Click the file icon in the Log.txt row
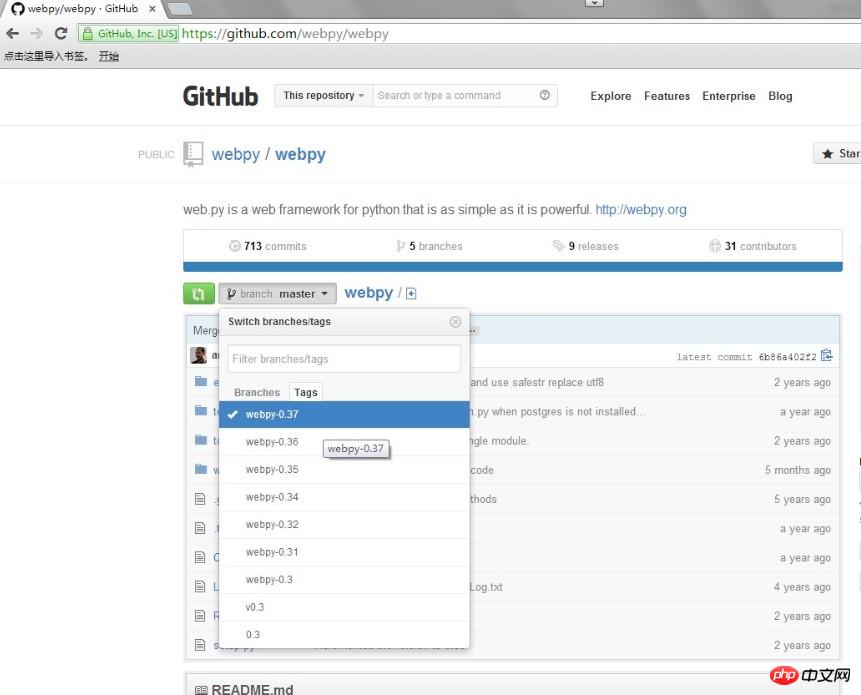The height and width of the screenshot is (695, 861). click(200, 587)
